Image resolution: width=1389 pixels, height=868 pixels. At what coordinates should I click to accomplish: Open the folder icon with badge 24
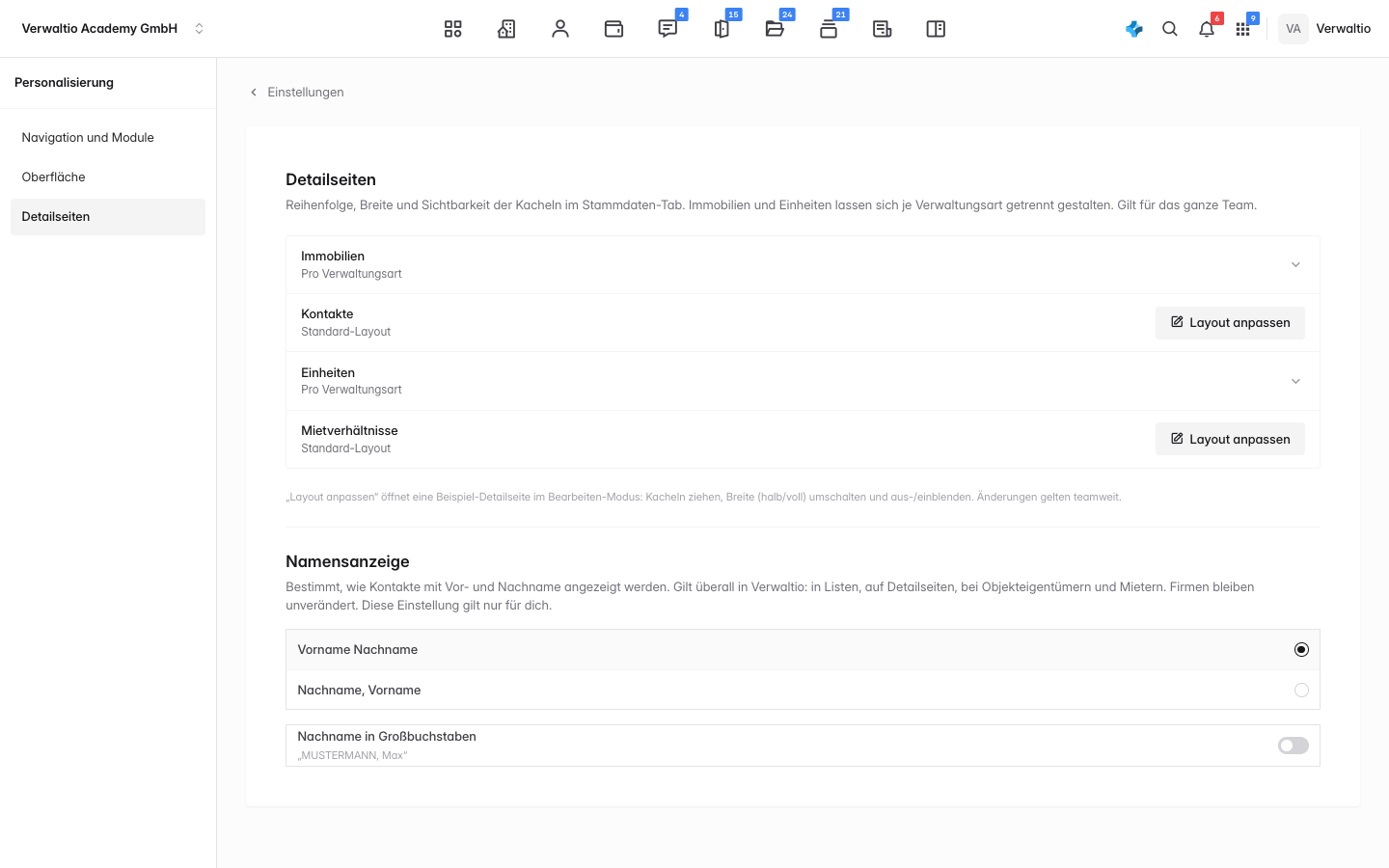click(x=775, y=29)
